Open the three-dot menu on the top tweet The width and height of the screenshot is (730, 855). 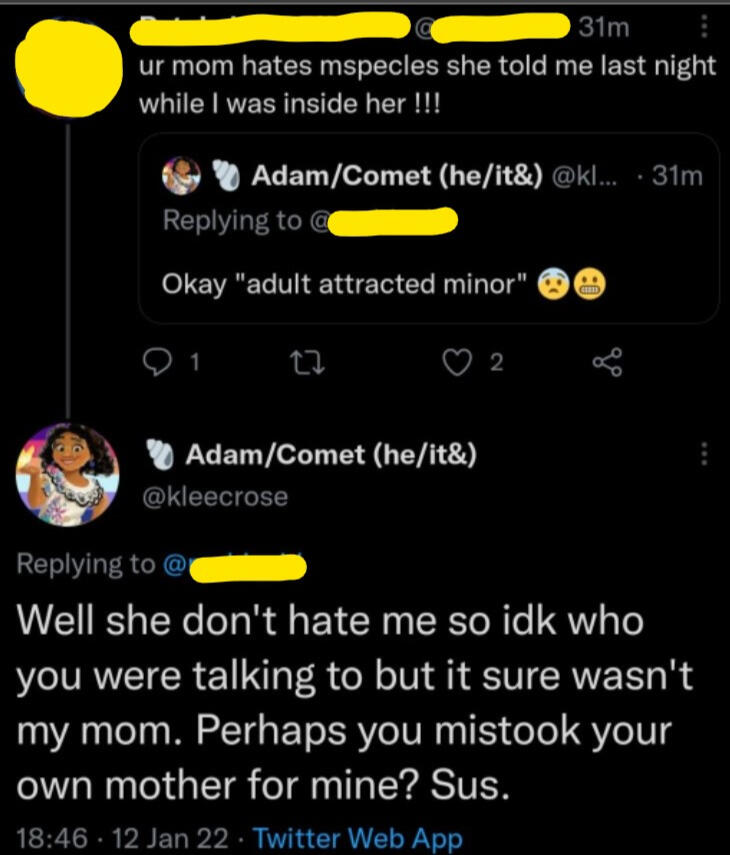pos(704,29)
